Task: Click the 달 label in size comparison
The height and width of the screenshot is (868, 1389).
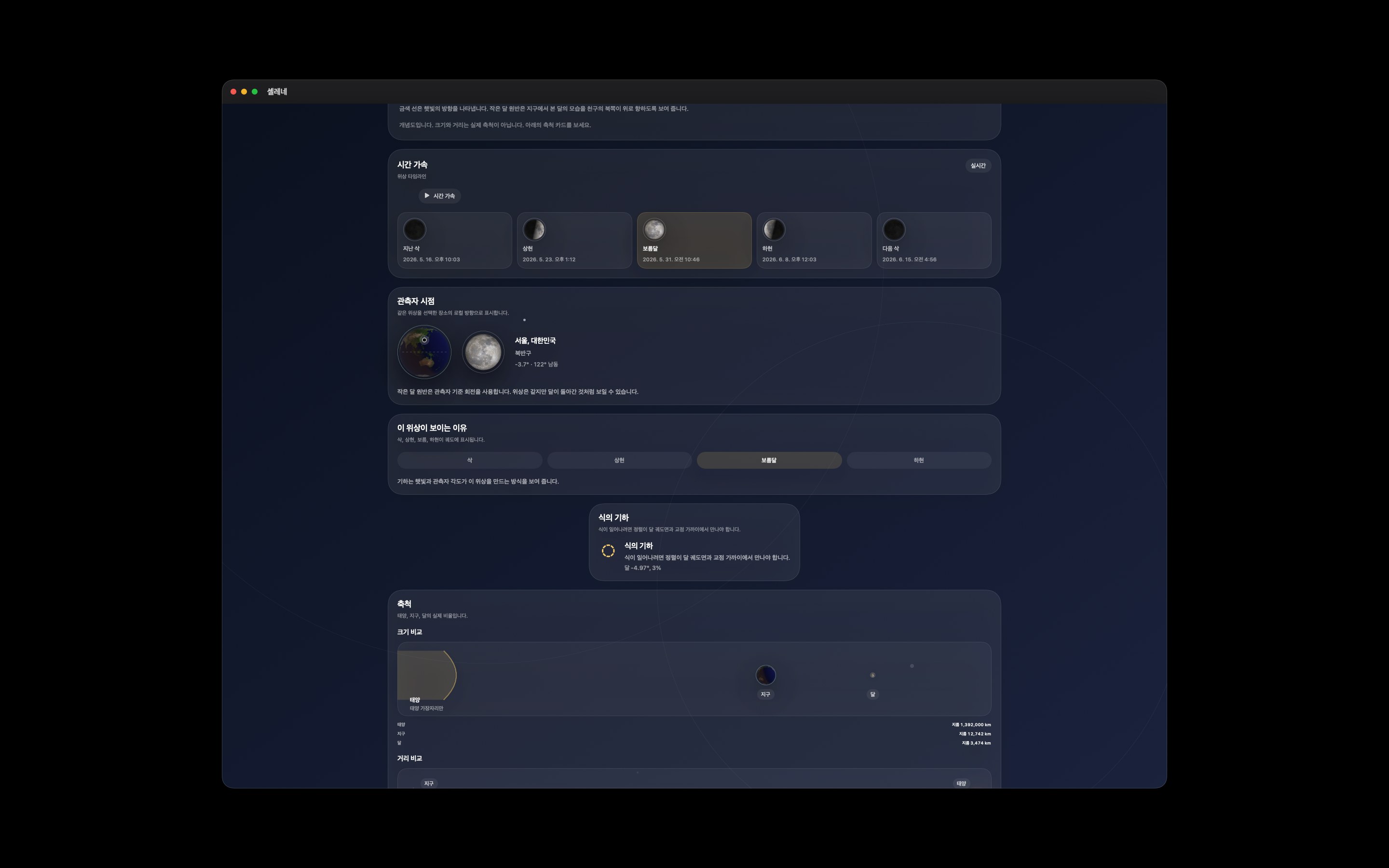Action: pos(872,694)
